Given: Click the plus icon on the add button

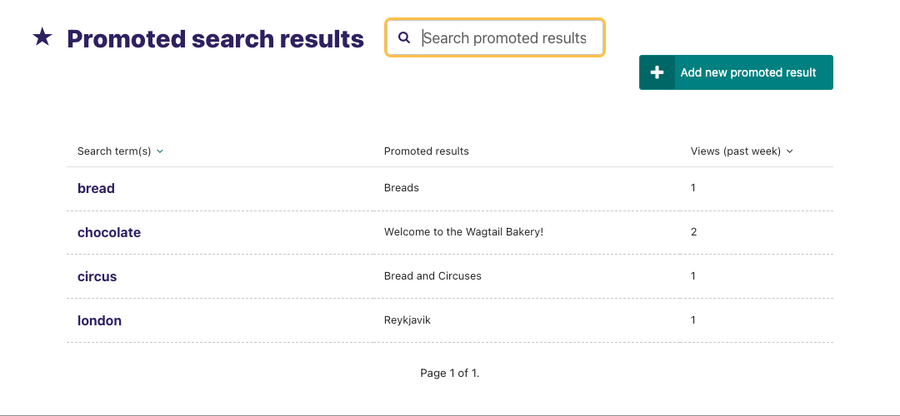Looking at the screenshot, I should click(657, 72).
